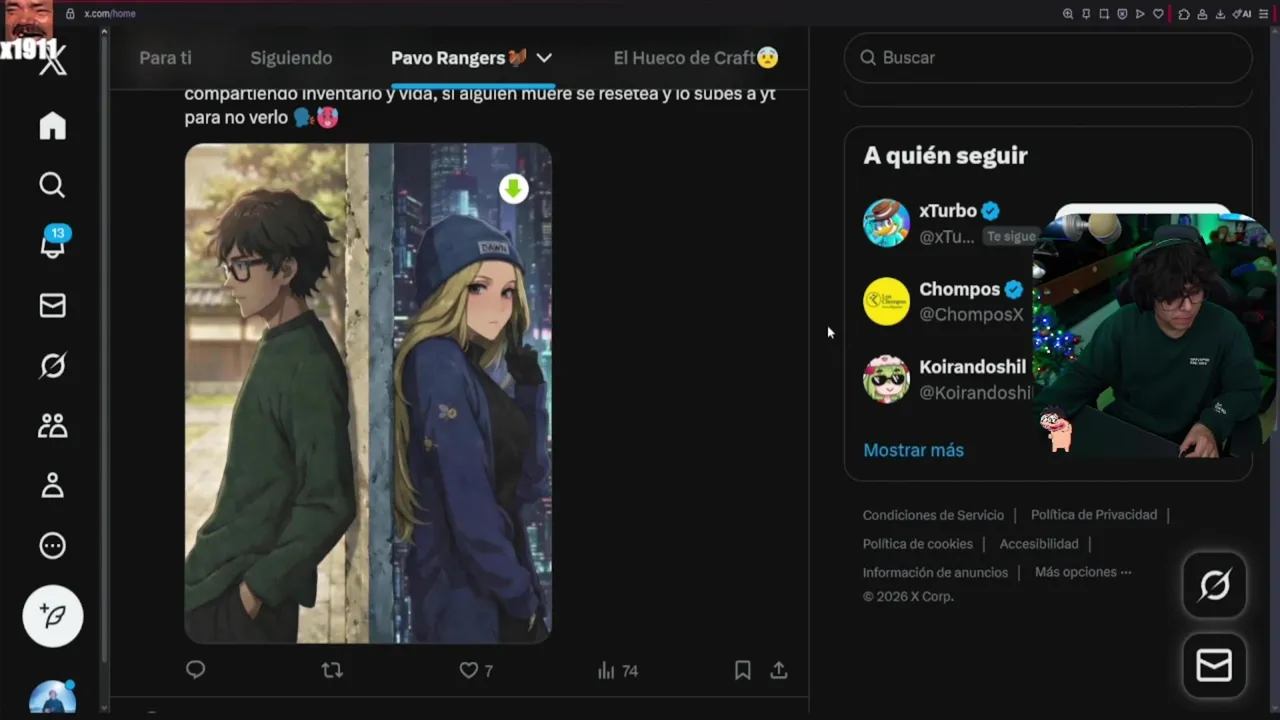Open El Hueco de Craft tab
The height and width of the screenshot is (720, 1280).
point(696,58)
